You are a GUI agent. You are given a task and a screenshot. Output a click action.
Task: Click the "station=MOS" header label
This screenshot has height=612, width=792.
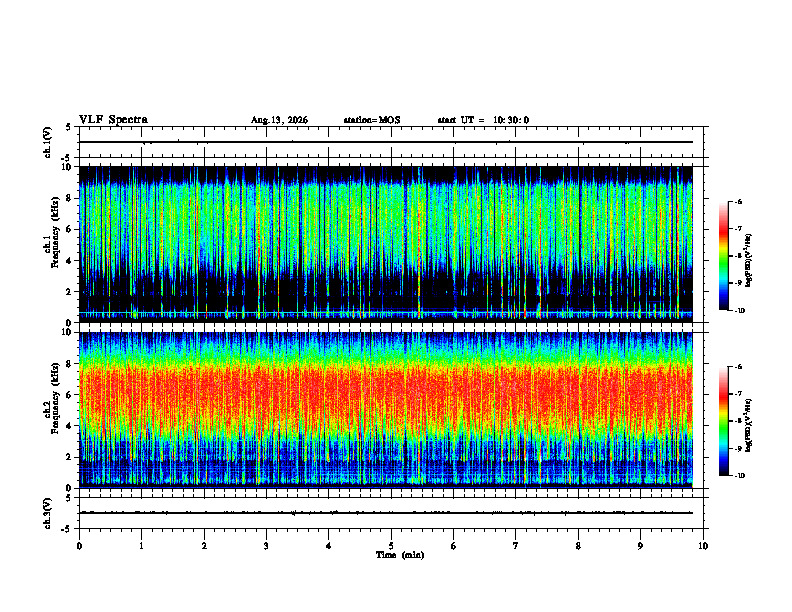tap(372, 120)
